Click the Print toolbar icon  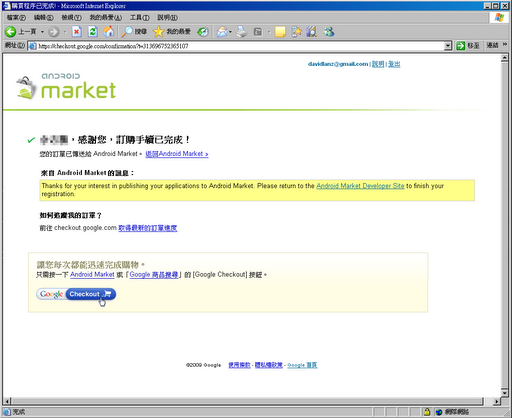point(242,32)
